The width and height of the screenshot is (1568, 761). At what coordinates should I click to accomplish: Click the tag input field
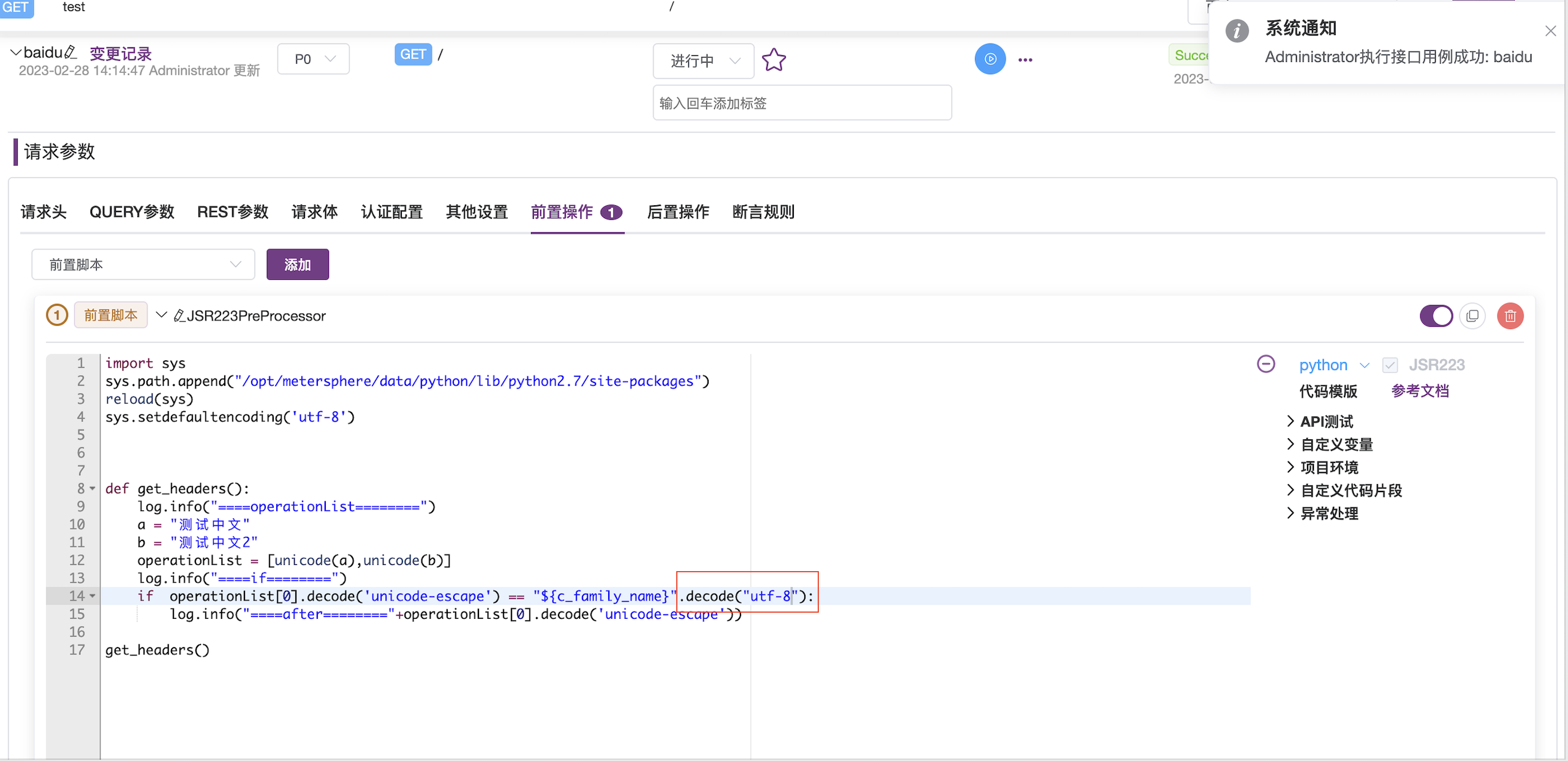pyautogui.click(x=801, y=102)
